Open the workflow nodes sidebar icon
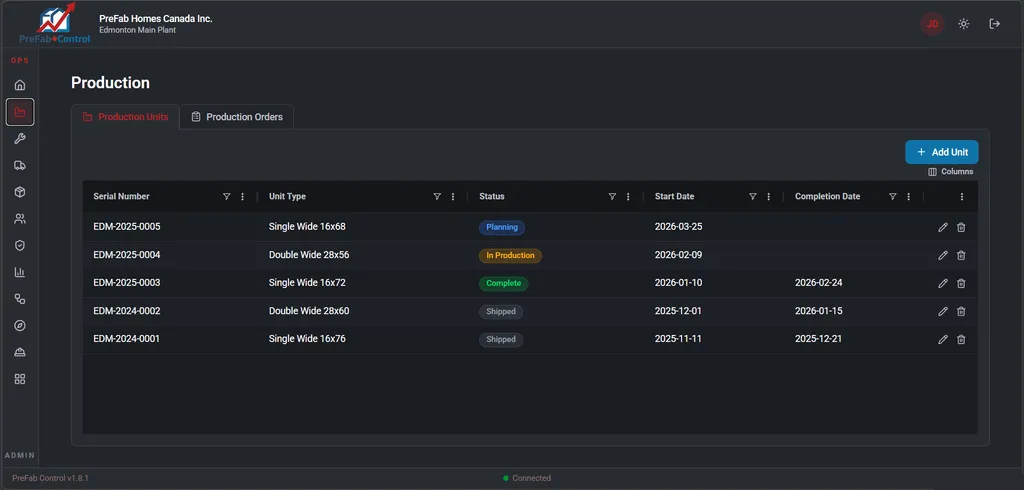This screenshot has width=1024, height=490. (20, 299)
